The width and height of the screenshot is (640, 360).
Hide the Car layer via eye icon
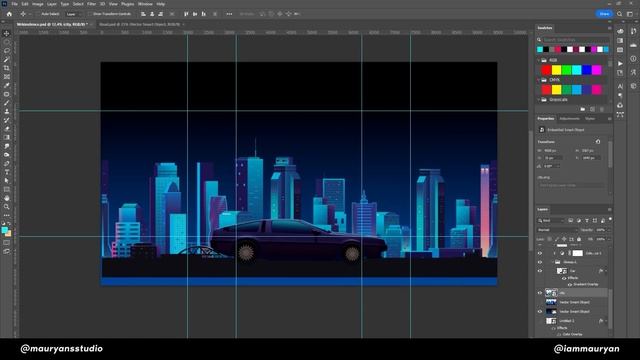click(540, 271)
